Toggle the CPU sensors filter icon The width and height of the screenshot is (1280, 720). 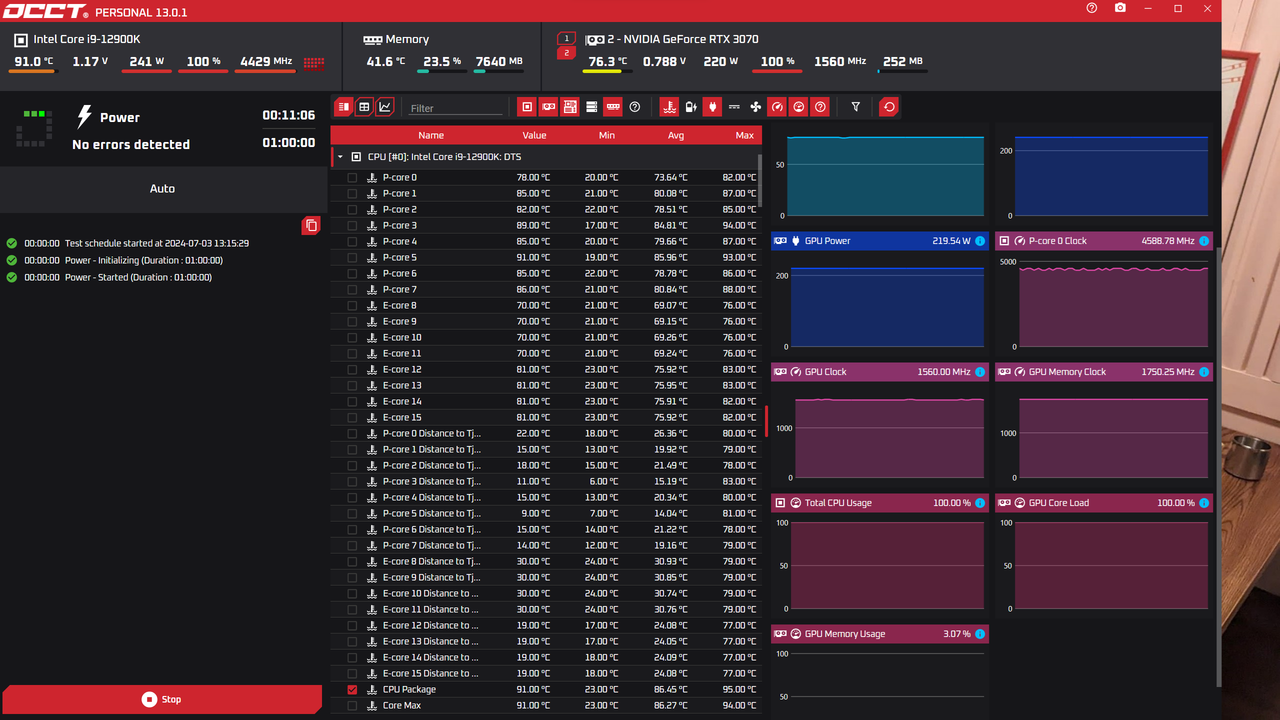pyautogui.click(x=527, y=107)
